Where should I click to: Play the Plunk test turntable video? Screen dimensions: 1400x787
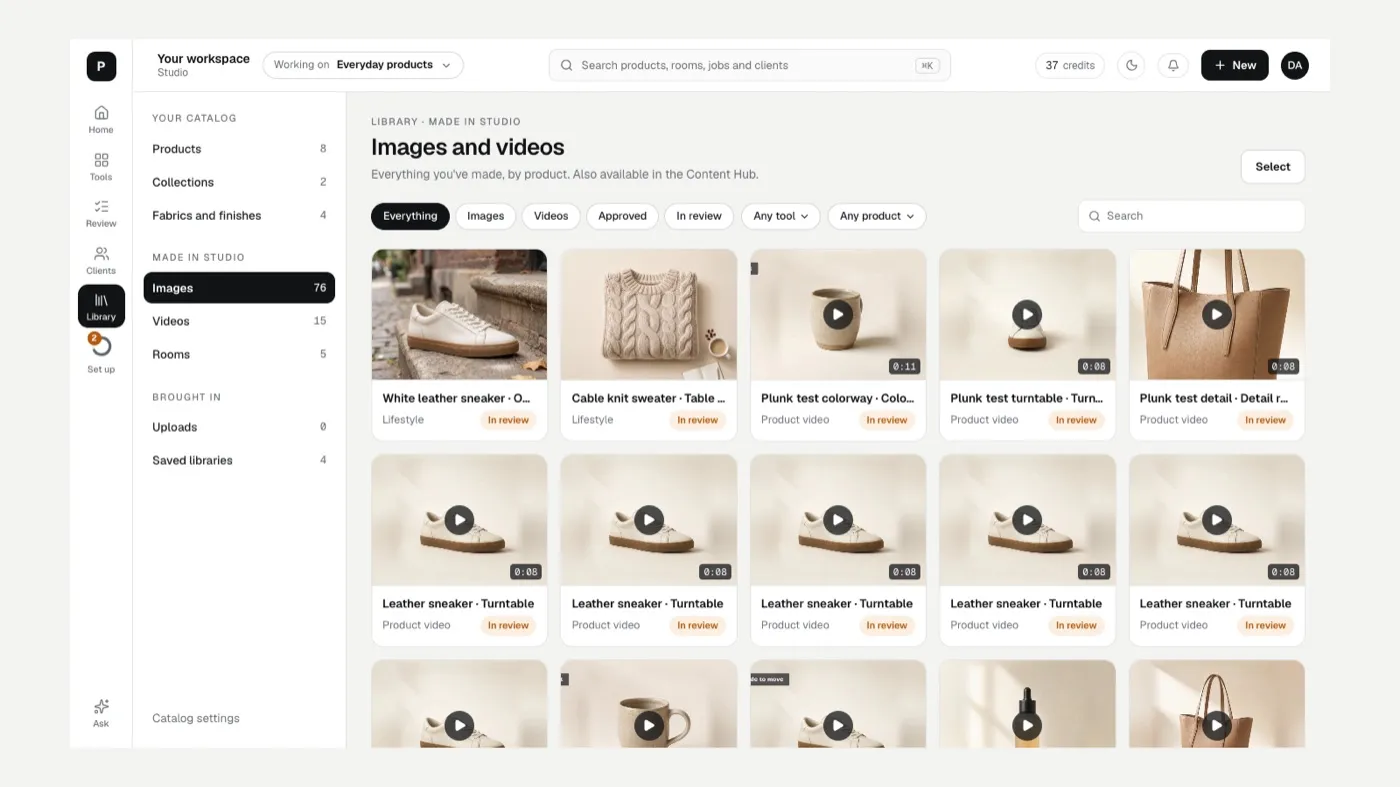click(x=1027, y=314)
